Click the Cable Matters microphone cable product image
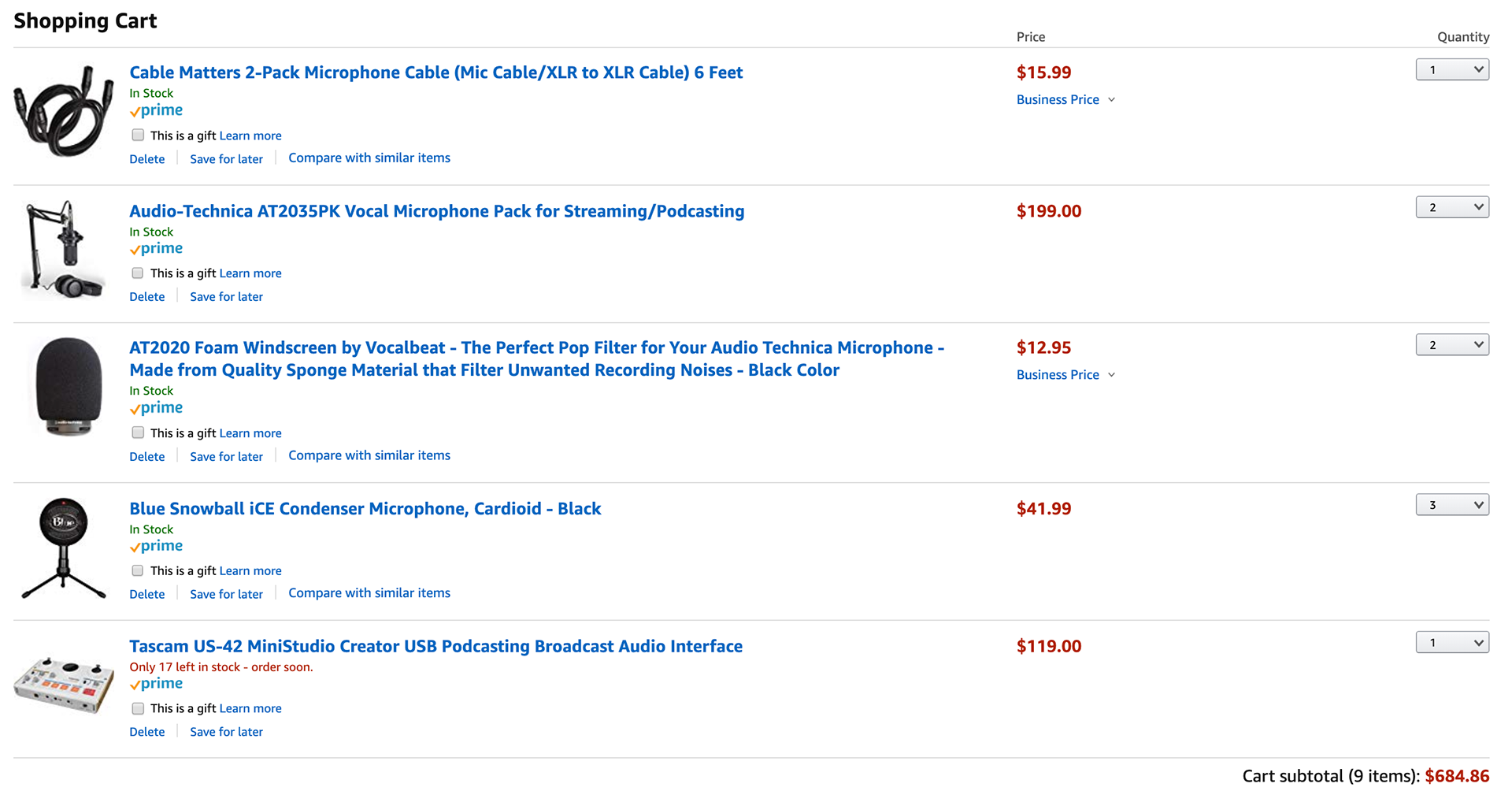Image resolution: width=1512 pixels, height=802 pixels. [x=64, y=111]
